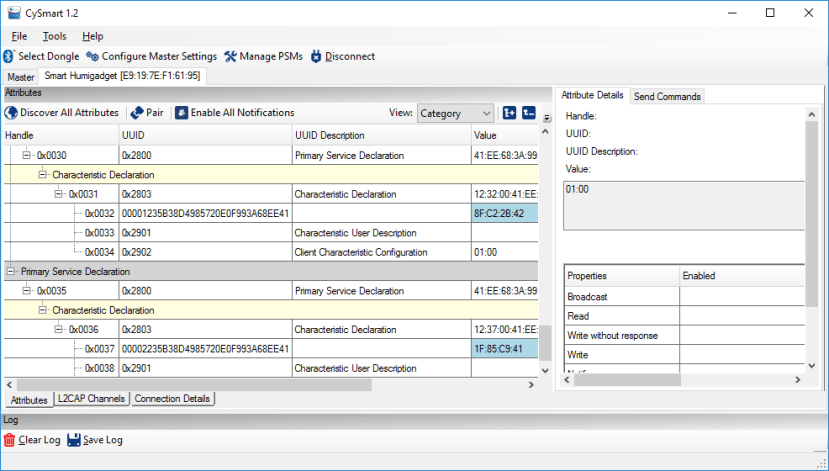Click the attribute tree horizontal scrollbar thumb
This screenshot has width=829, height=471.
point(194,385)
